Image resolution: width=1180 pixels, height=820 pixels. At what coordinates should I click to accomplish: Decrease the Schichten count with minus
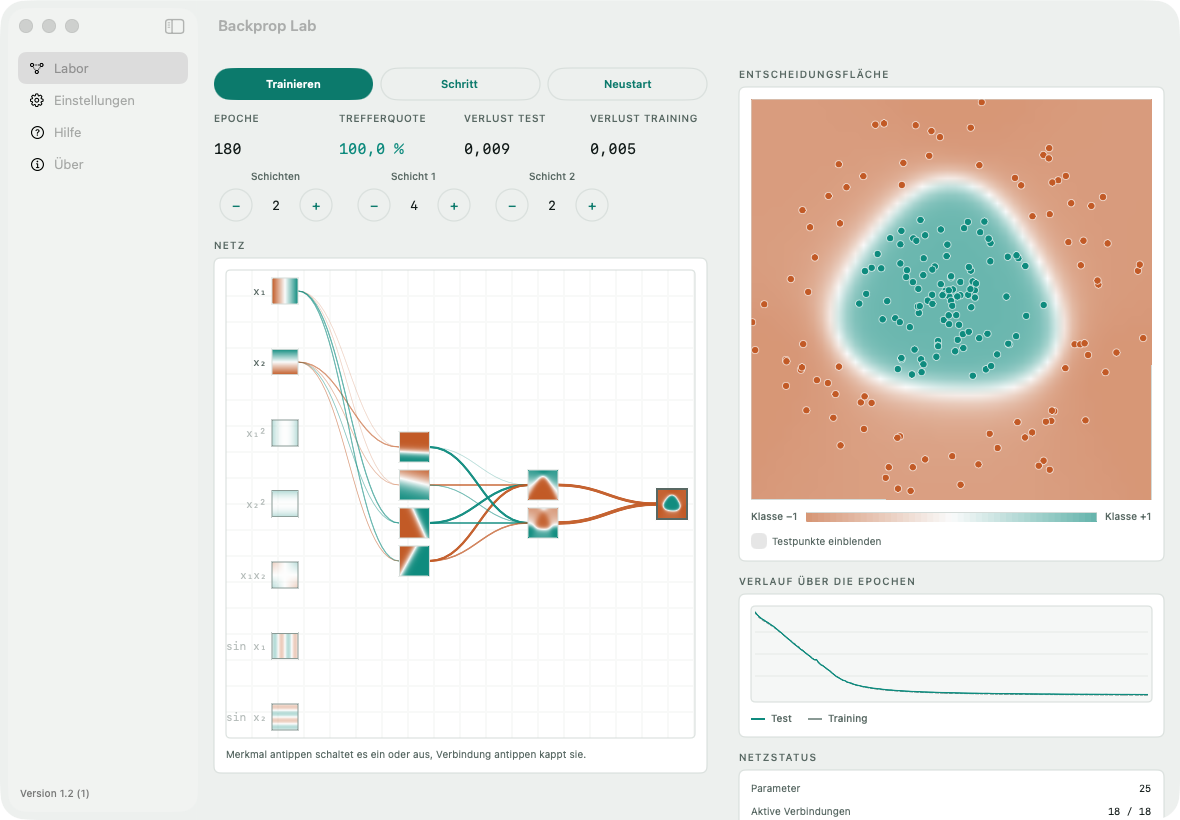(236, 205)
